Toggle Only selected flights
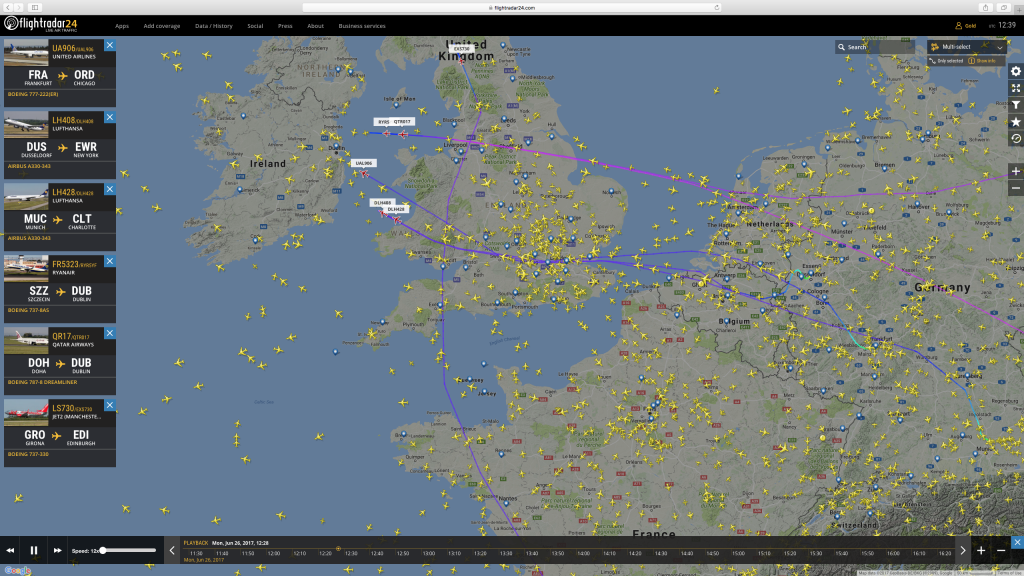 pos(946,61)
